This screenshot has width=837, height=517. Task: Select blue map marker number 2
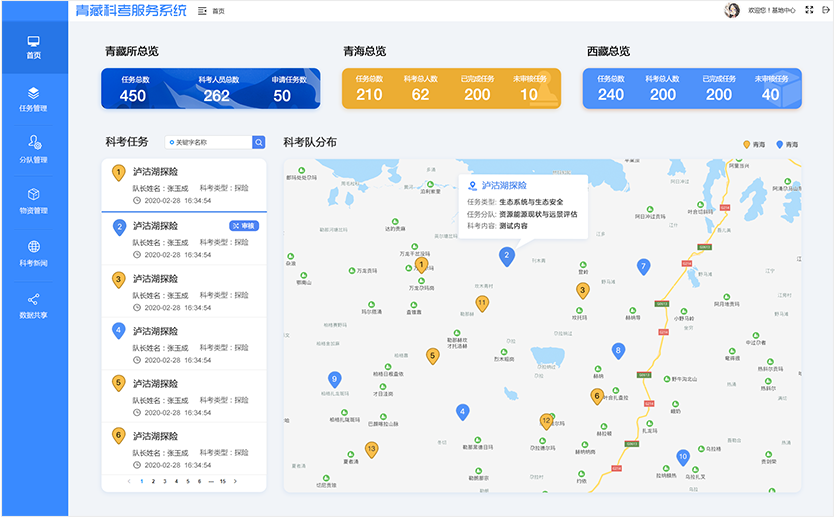507,257
